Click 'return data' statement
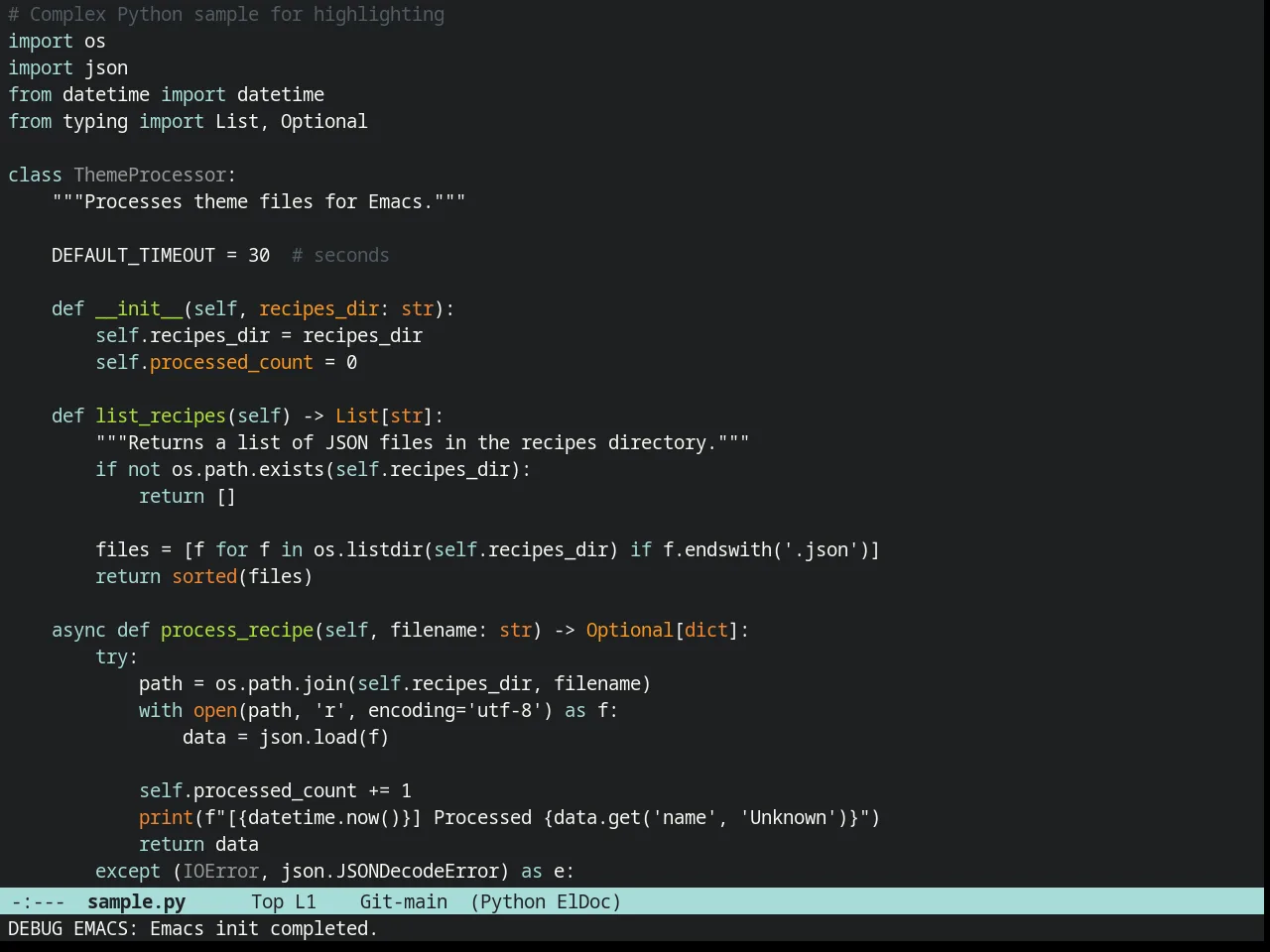This screenshot has height=952, width=1270. pos(198,844)
